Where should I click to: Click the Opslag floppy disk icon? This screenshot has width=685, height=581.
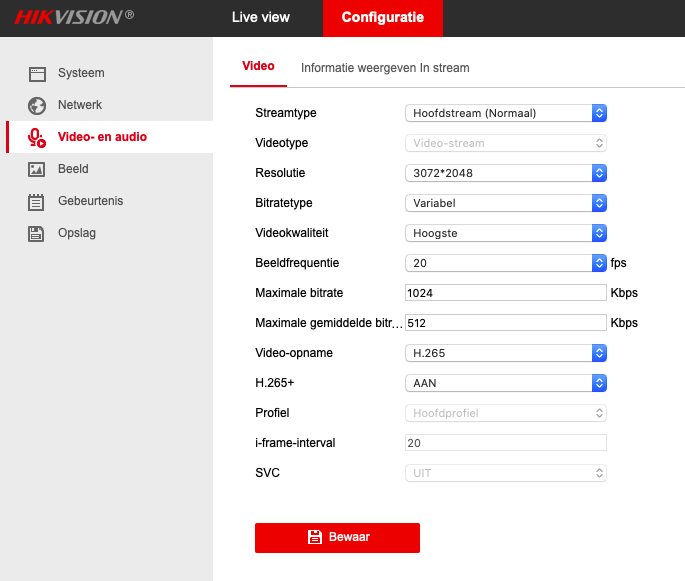click(x=37, y=233)
